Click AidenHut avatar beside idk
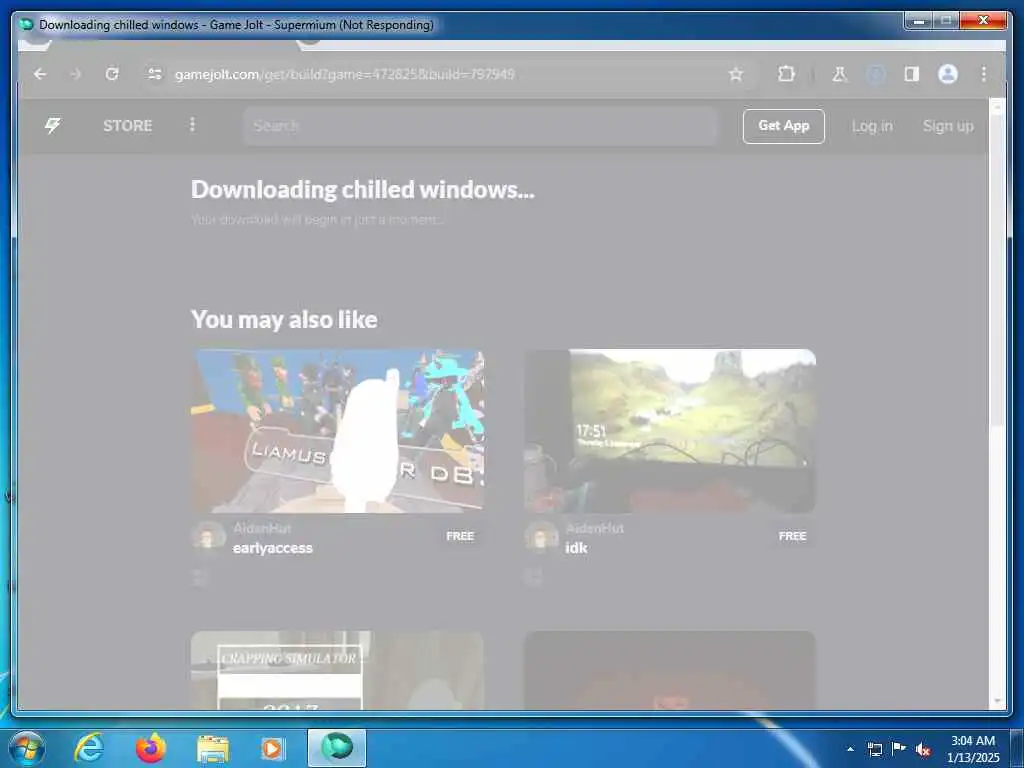This screenshot has height=768, width=1024. [541, 538]
